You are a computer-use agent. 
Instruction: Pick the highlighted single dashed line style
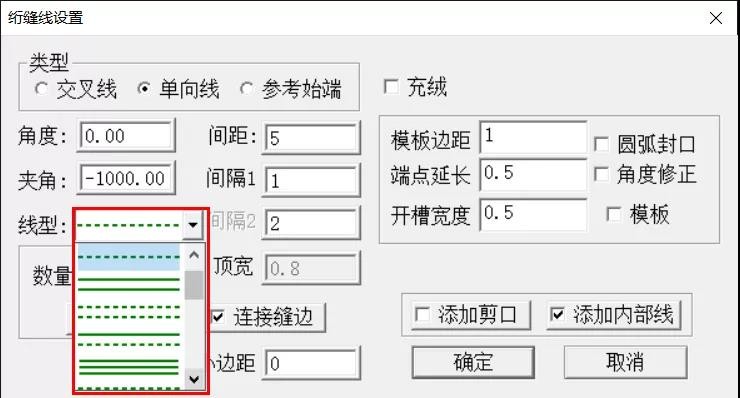[129, 257]
